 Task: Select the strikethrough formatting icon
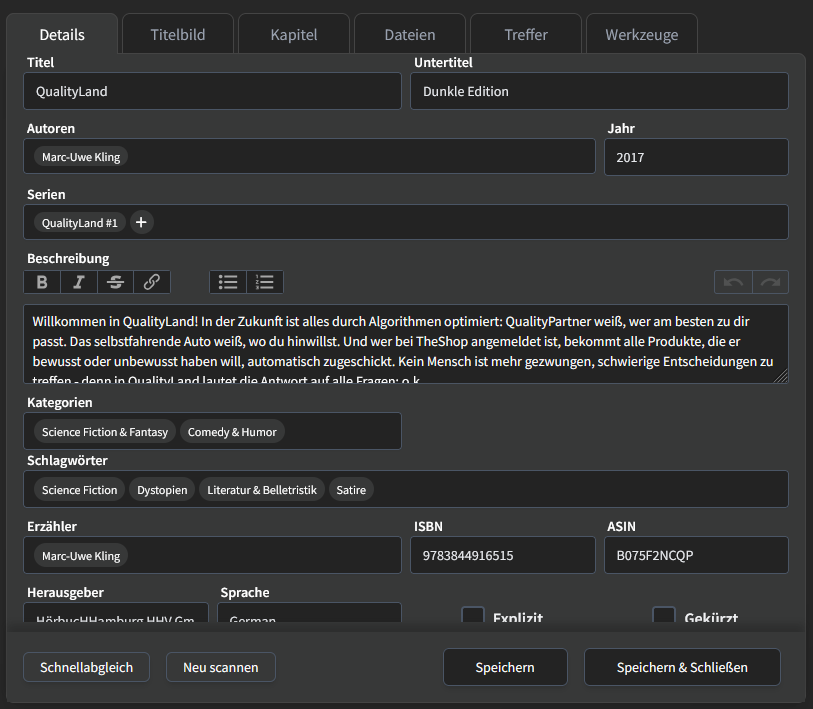point(114,281)
